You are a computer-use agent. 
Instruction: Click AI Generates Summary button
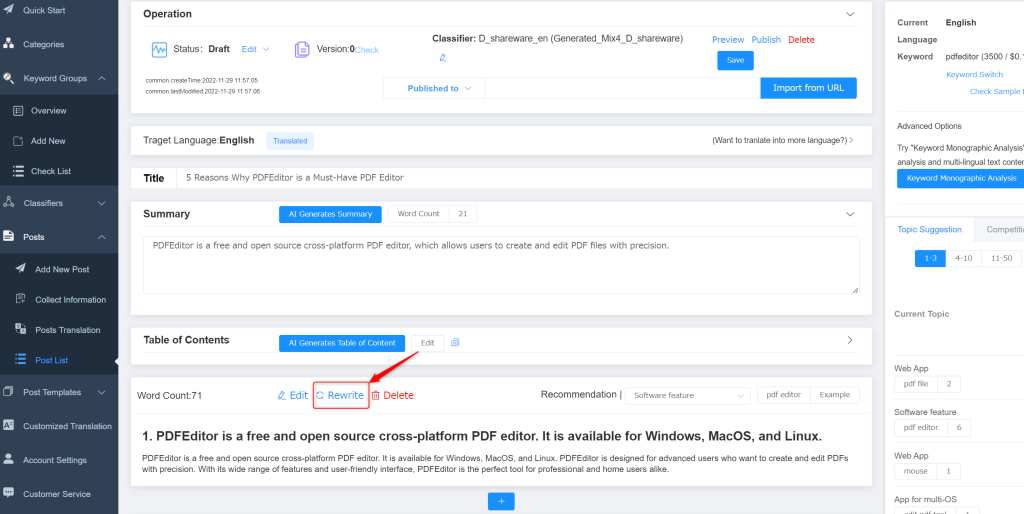click(330, 214)
